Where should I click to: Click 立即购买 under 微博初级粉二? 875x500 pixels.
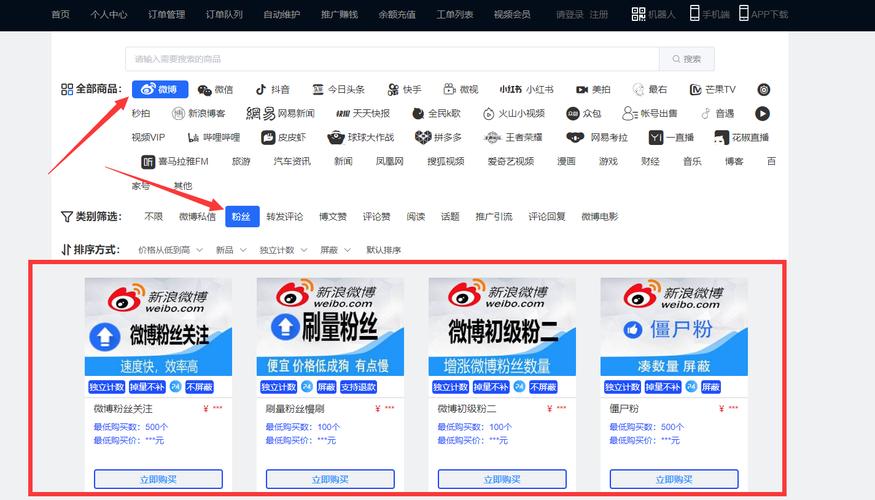coord(502,479)
